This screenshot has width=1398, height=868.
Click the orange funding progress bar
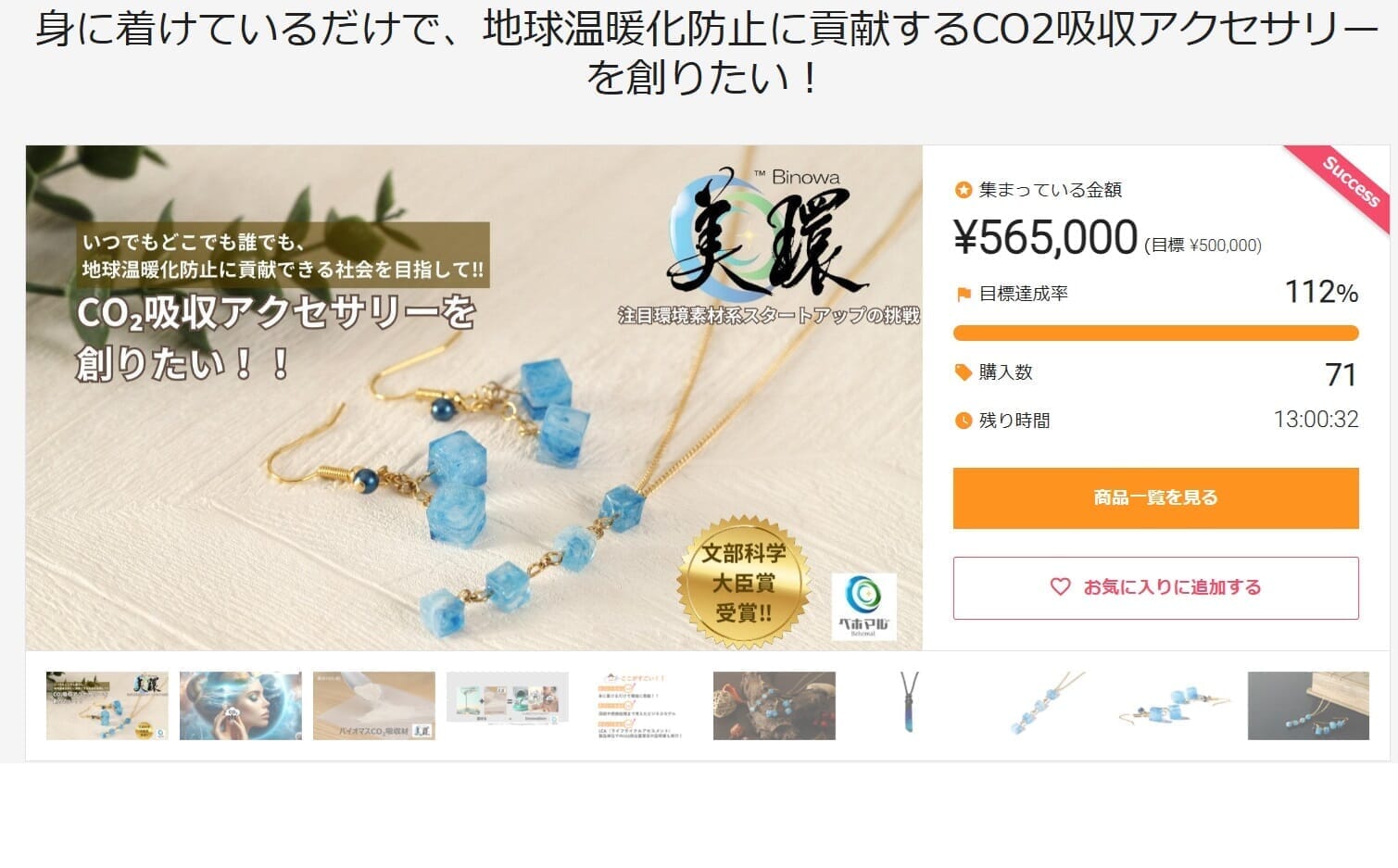(x=1155, y=333)
